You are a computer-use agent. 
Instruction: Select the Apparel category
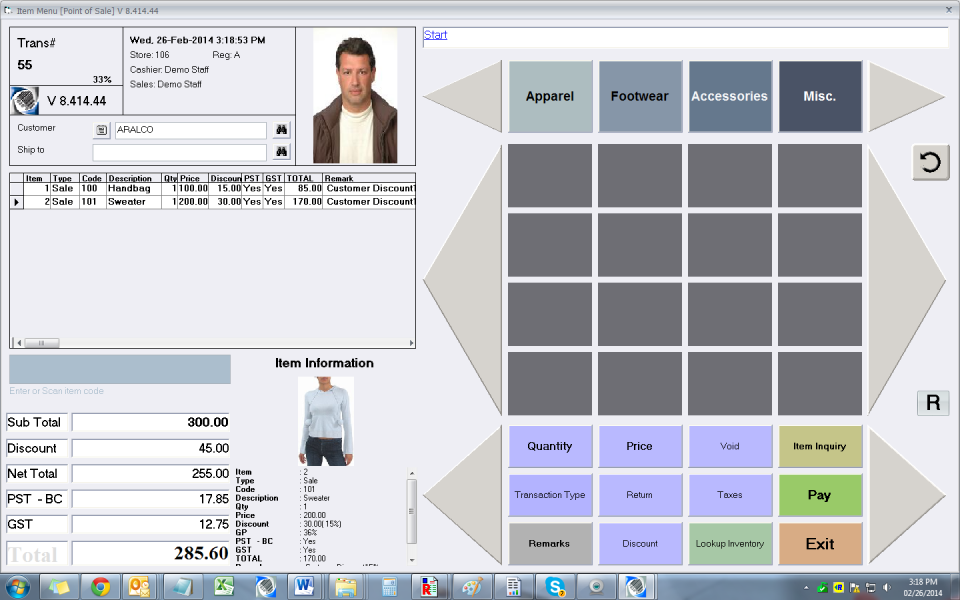point(550,96)
